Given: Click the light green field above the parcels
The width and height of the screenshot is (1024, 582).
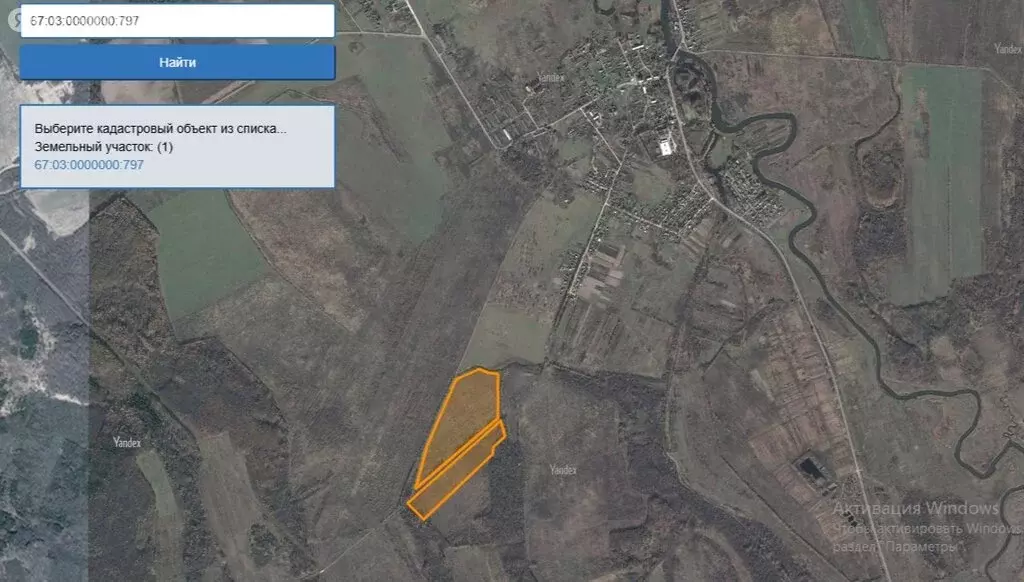Looking at the screenshot, I should (508, 337).
